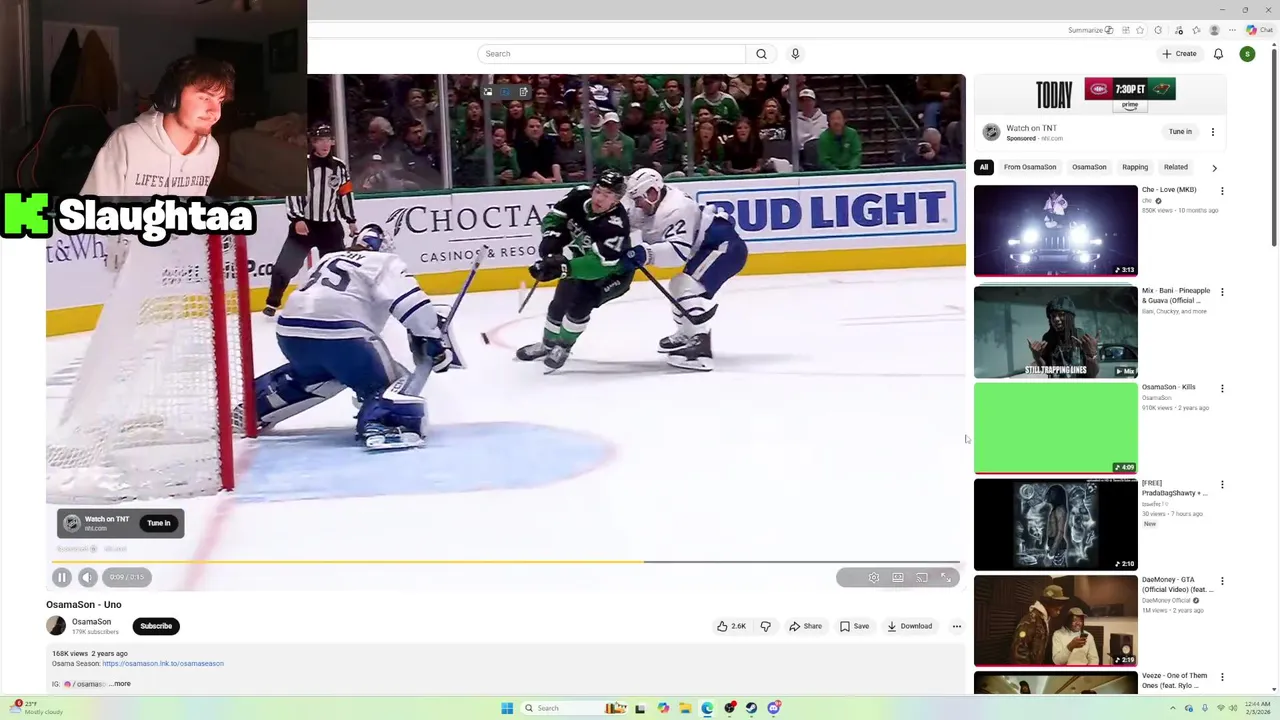Open the Windows Start menu

pos(507,708)
